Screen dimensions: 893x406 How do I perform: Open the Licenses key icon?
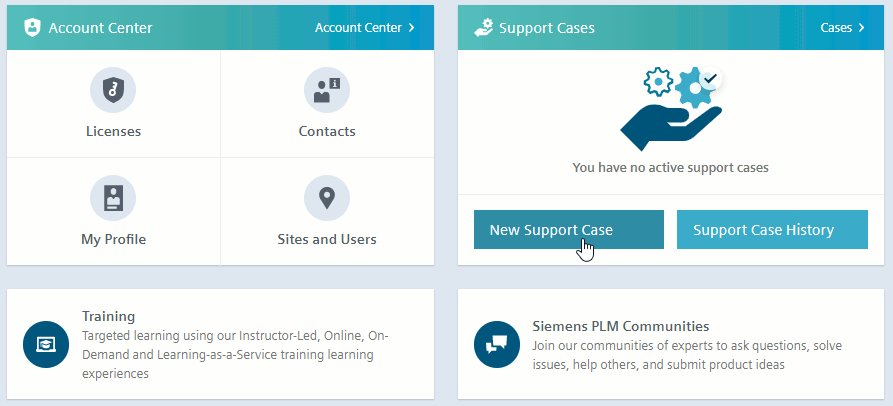point(113,91)
